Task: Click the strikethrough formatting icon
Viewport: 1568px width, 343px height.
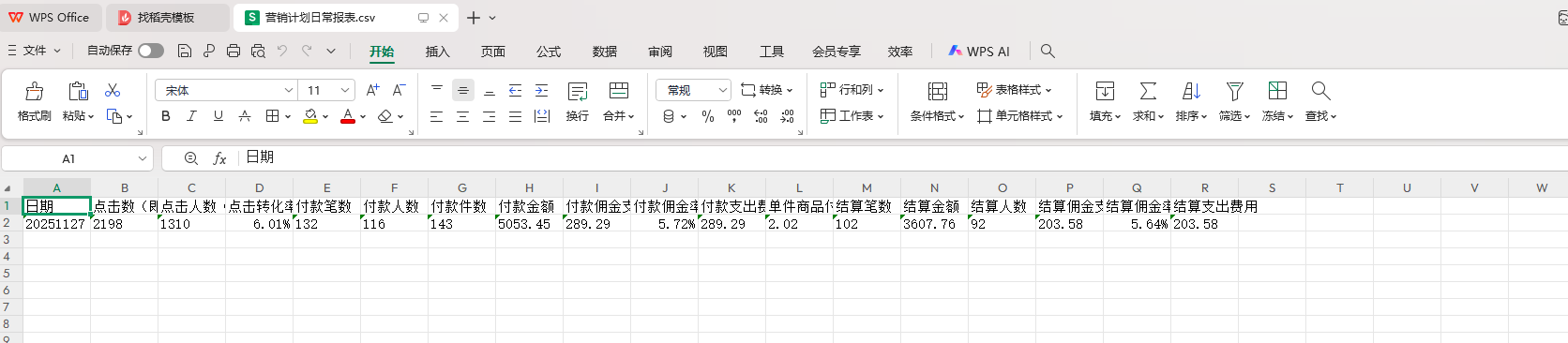Action: tap(245, 116)
